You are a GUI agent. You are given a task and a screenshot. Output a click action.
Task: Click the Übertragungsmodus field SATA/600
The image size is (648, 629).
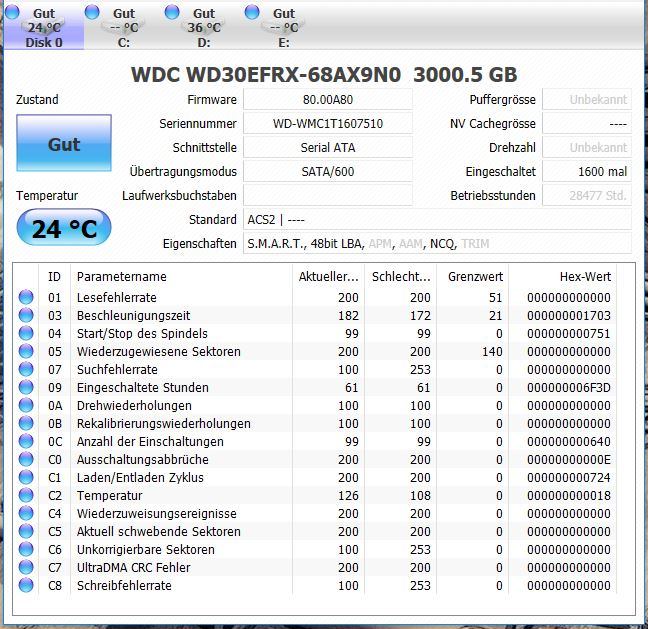coord(328,172)
